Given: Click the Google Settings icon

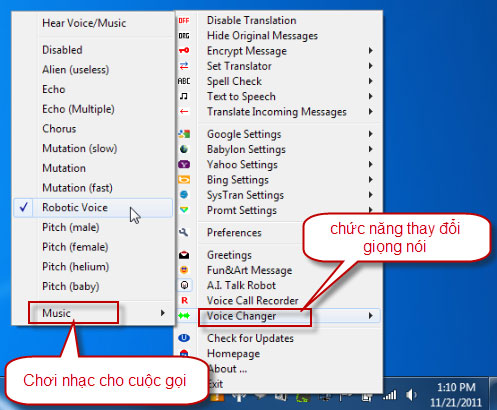Looking at the screenshot, I should [x=184, y=134].
